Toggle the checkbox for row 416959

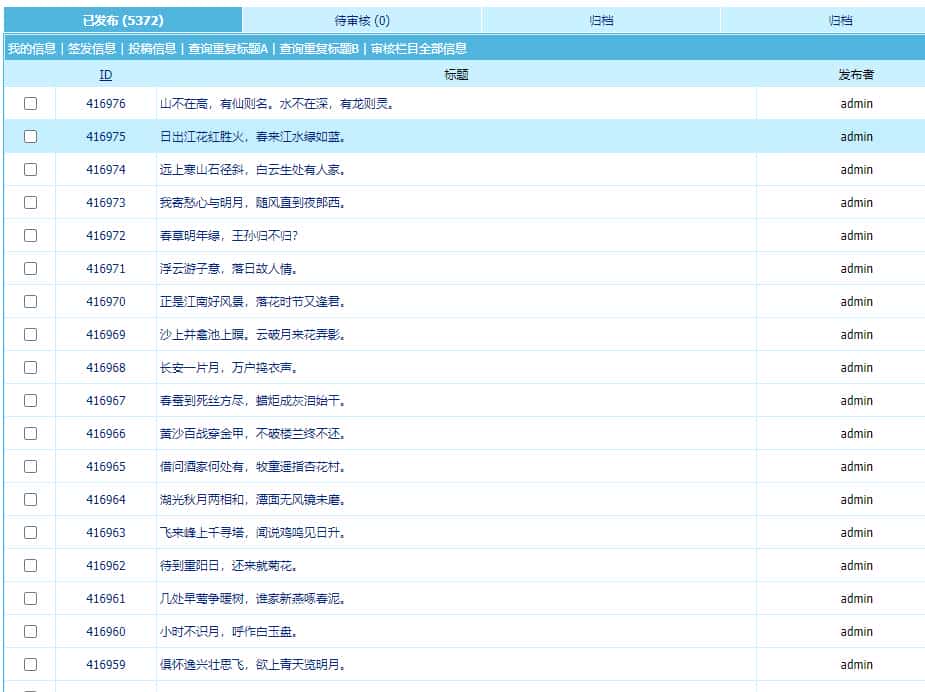pos(31,665)
